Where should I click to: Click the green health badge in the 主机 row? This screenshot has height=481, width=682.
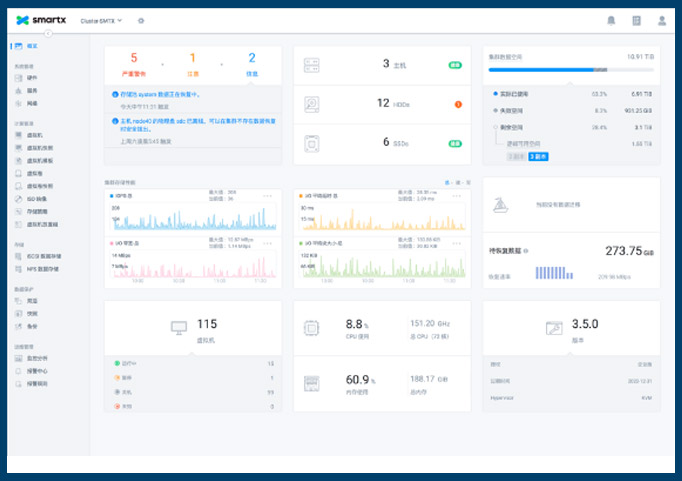[x=455, y=65]
